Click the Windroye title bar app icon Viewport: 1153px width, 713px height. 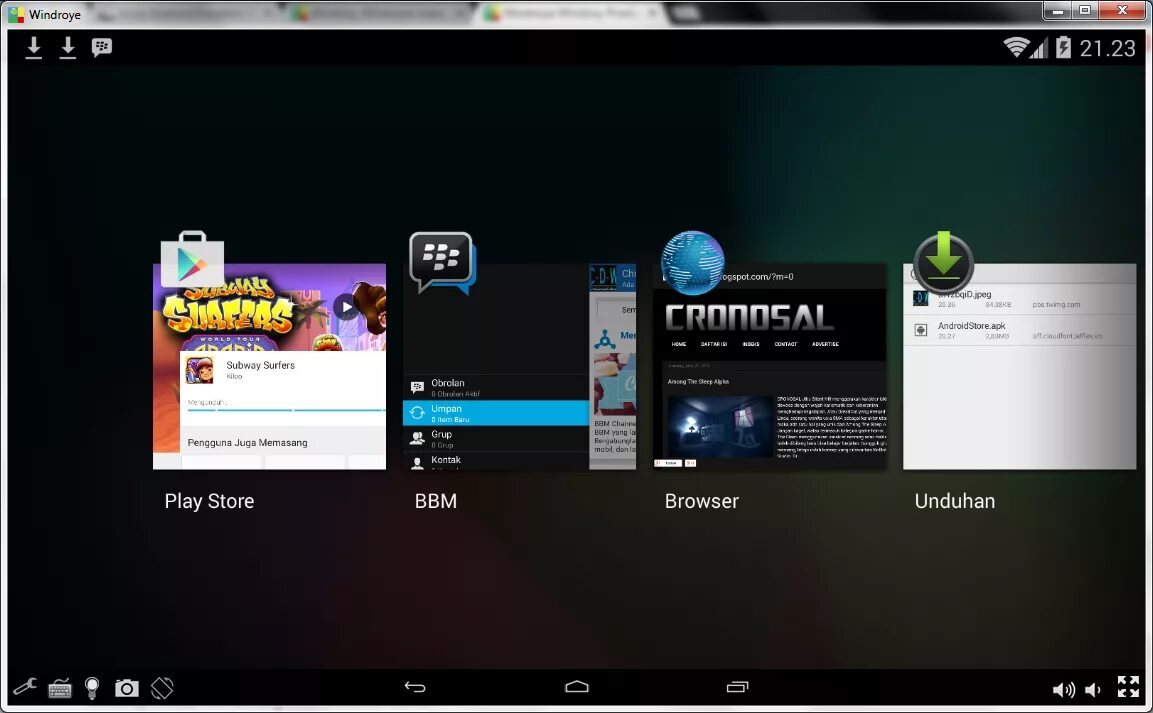click(x=15, y=14)
